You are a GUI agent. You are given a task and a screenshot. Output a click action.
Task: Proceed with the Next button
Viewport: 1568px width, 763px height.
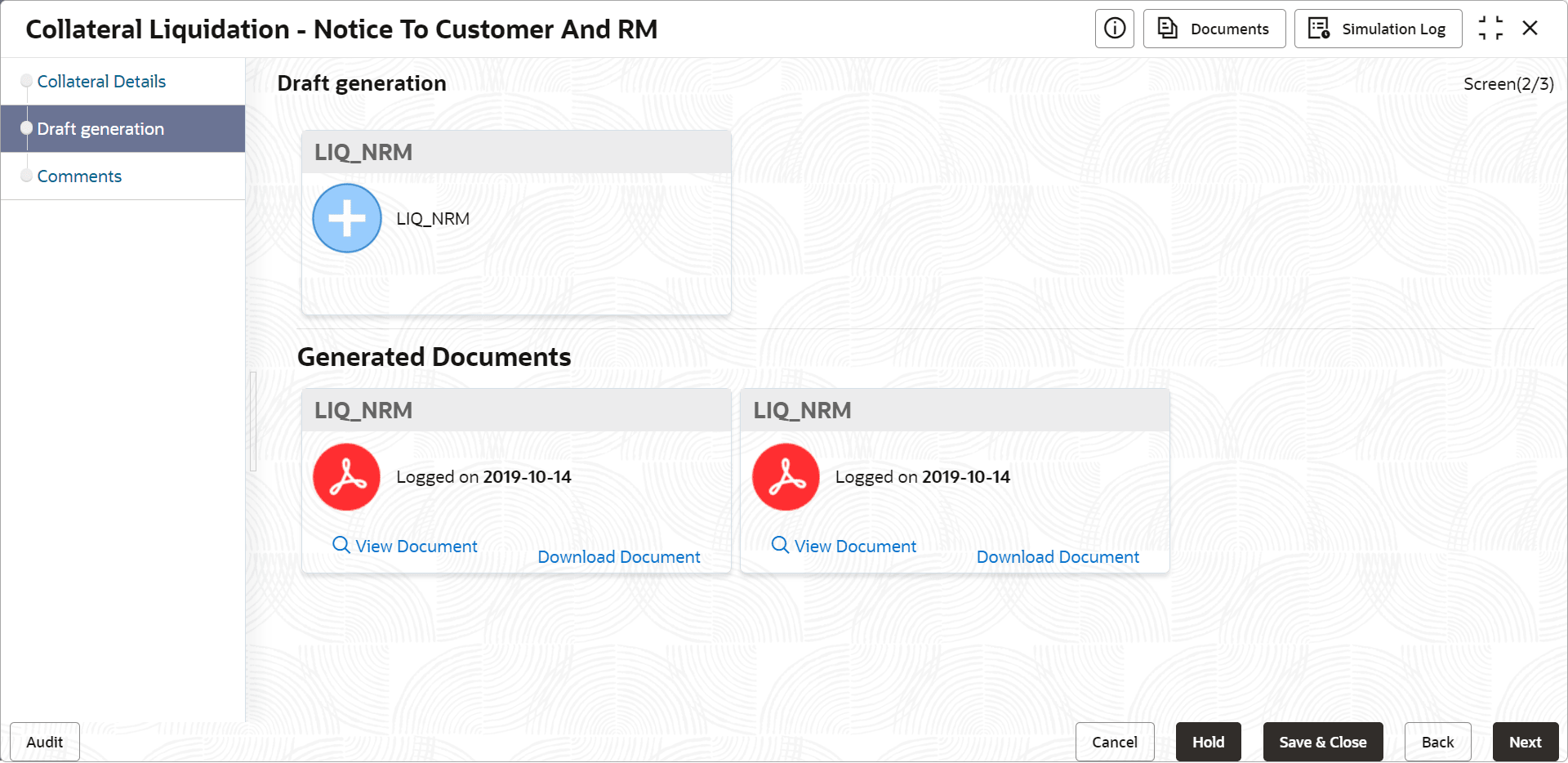tap(1526, 742)
